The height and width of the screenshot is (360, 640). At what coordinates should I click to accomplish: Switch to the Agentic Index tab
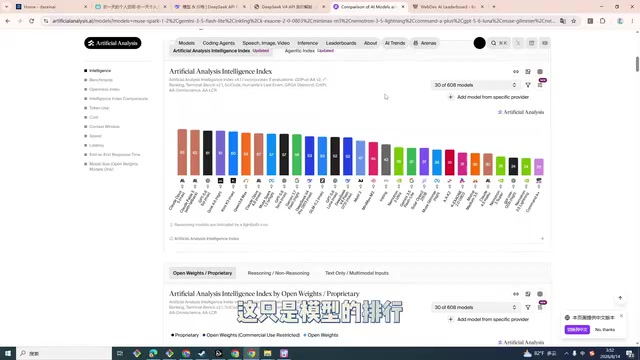(309, 51)
